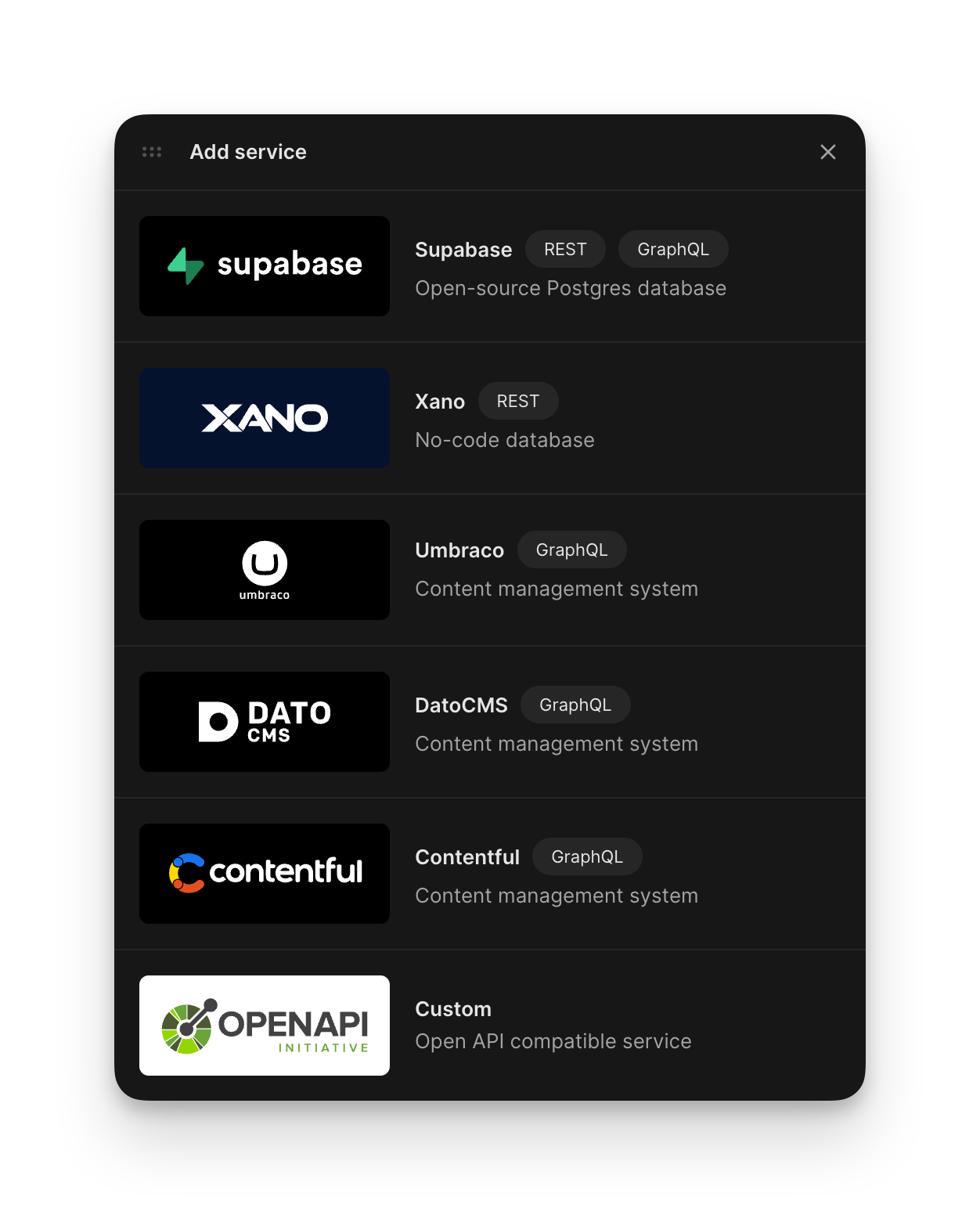The height and width of the screenshot is (1215, 980).
Task: Click 'Open-source Postgres database' description
Action: [x=571, y=288]
